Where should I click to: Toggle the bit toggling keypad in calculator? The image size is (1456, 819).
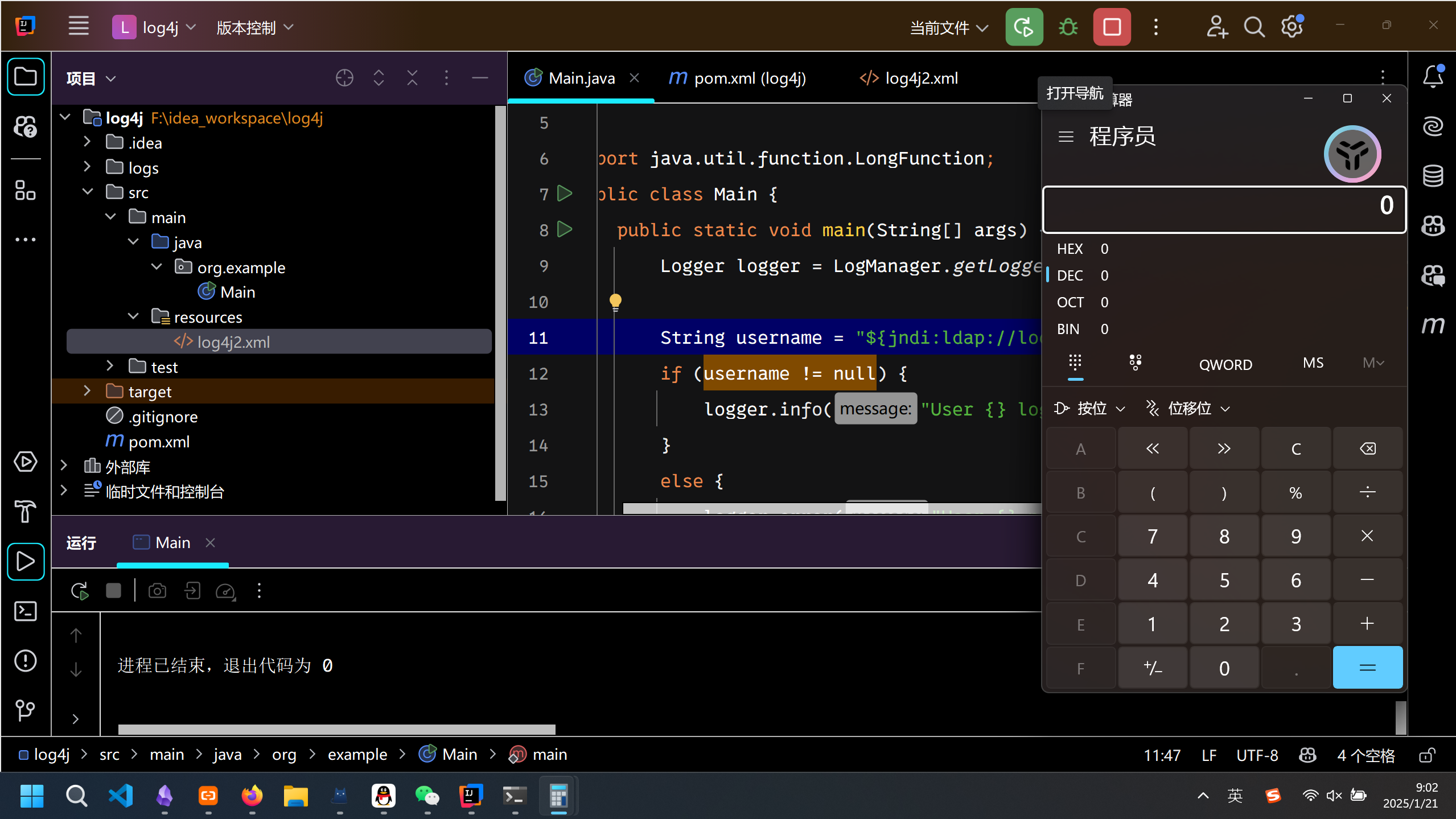pyautogui.click(x=1135, y=363)
